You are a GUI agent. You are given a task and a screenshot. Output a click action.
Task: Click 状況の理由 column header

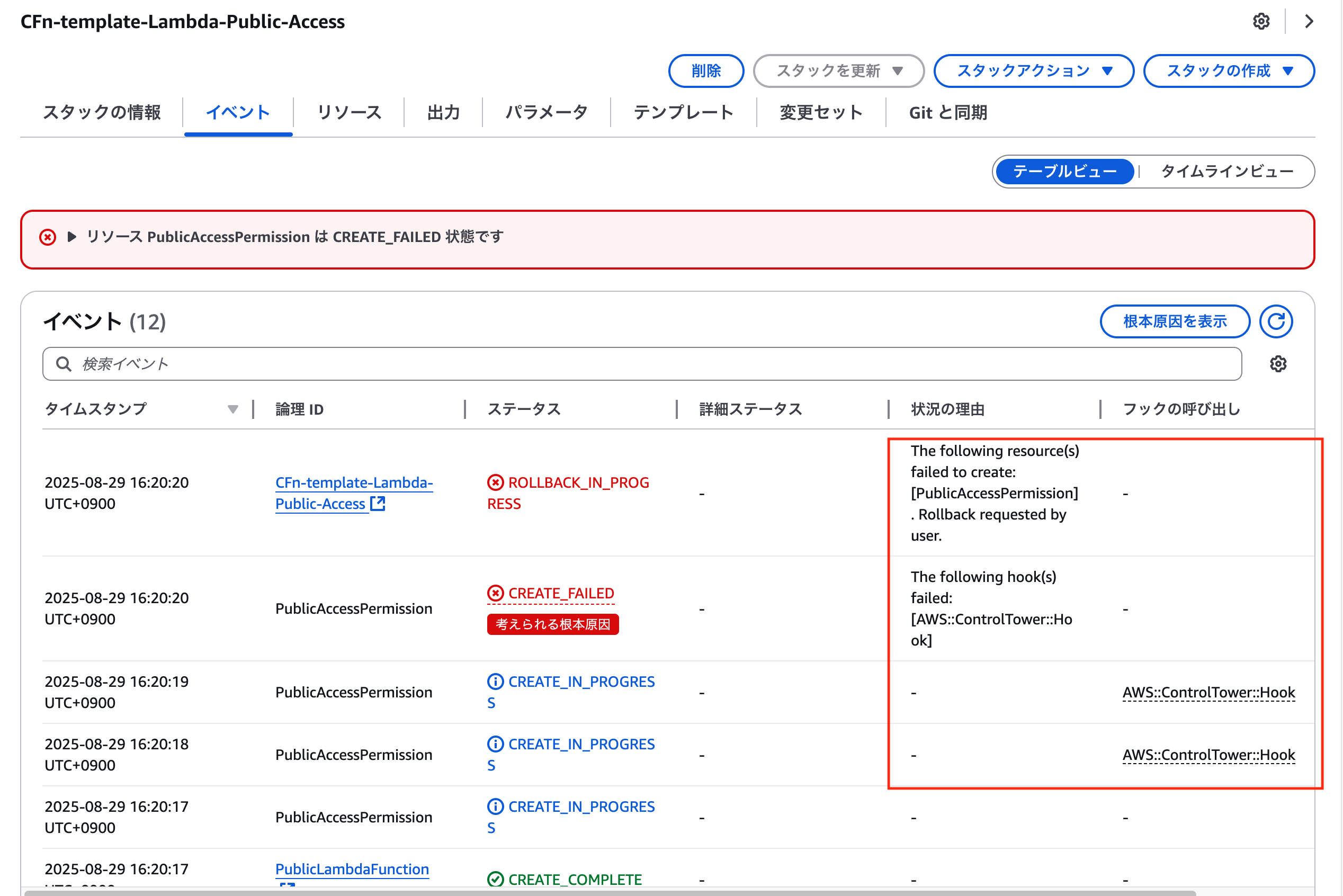coord(947,409)
